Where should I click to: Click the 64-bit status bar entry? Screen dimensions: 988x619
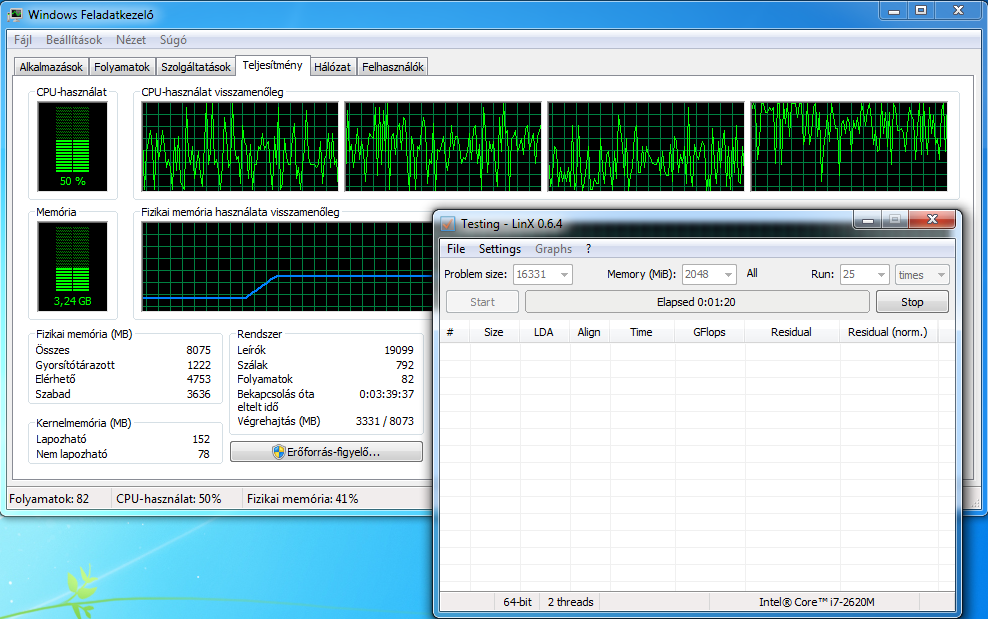(x=517, y=602)
